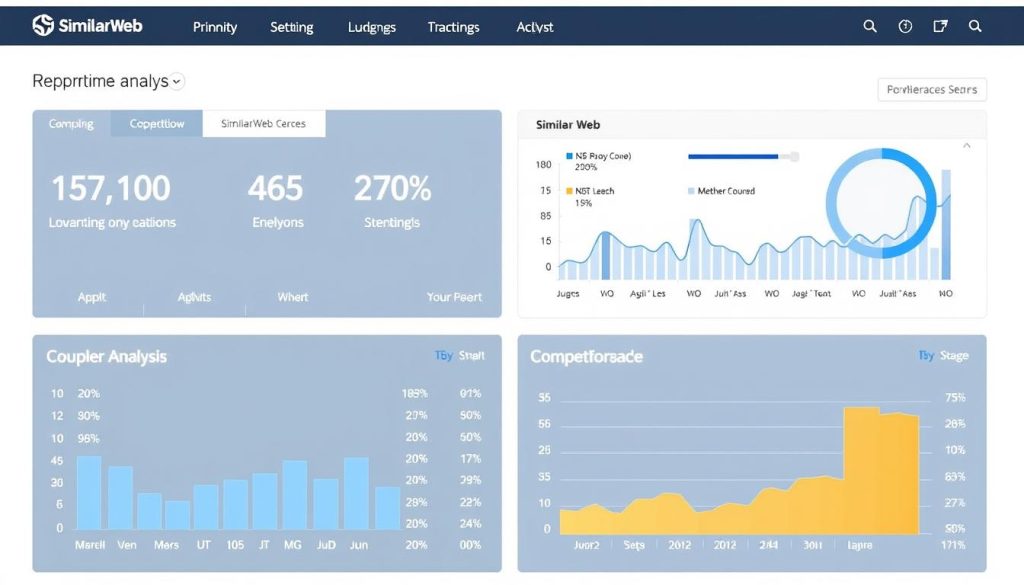Click the 270% Stentingls metric value
The image size is (1024, 585).
point(392,189)
